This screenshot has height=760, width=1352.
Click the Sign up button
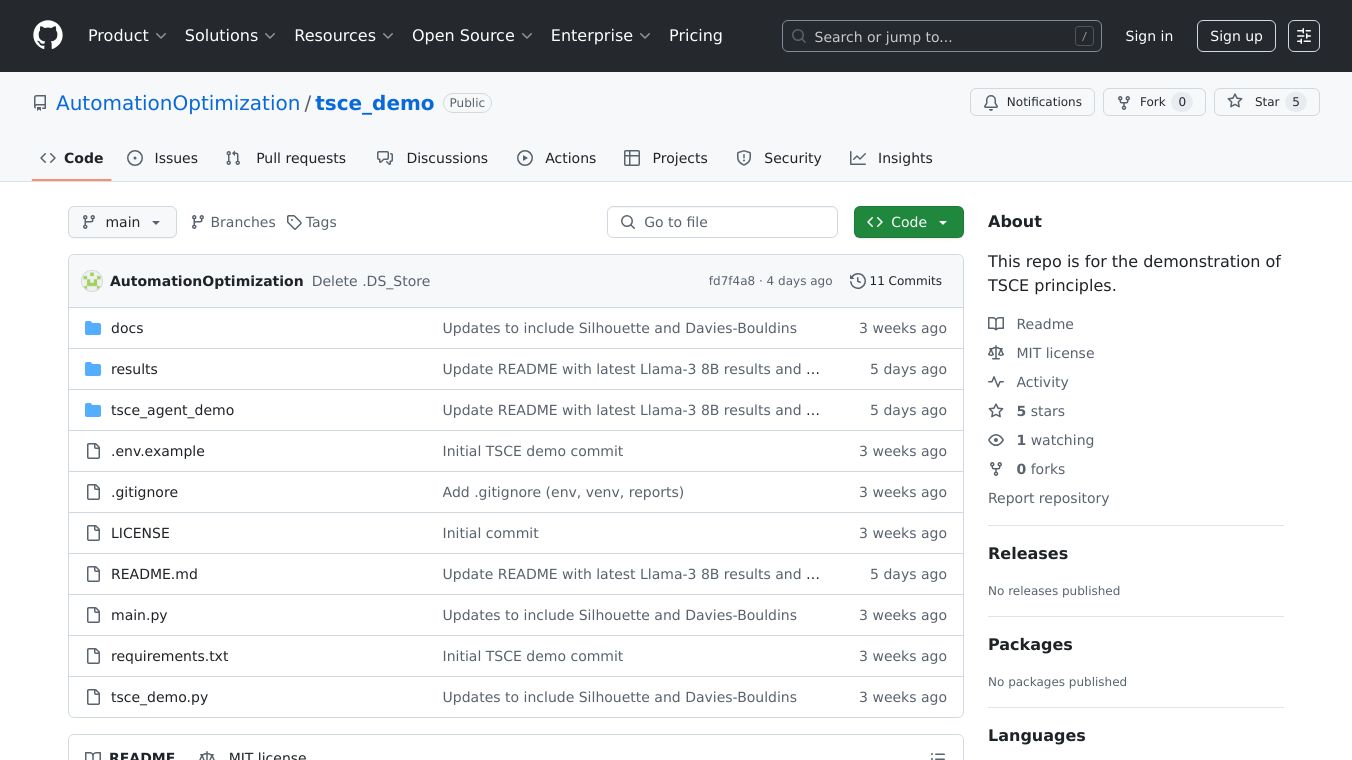click(x=1235, y=36)
